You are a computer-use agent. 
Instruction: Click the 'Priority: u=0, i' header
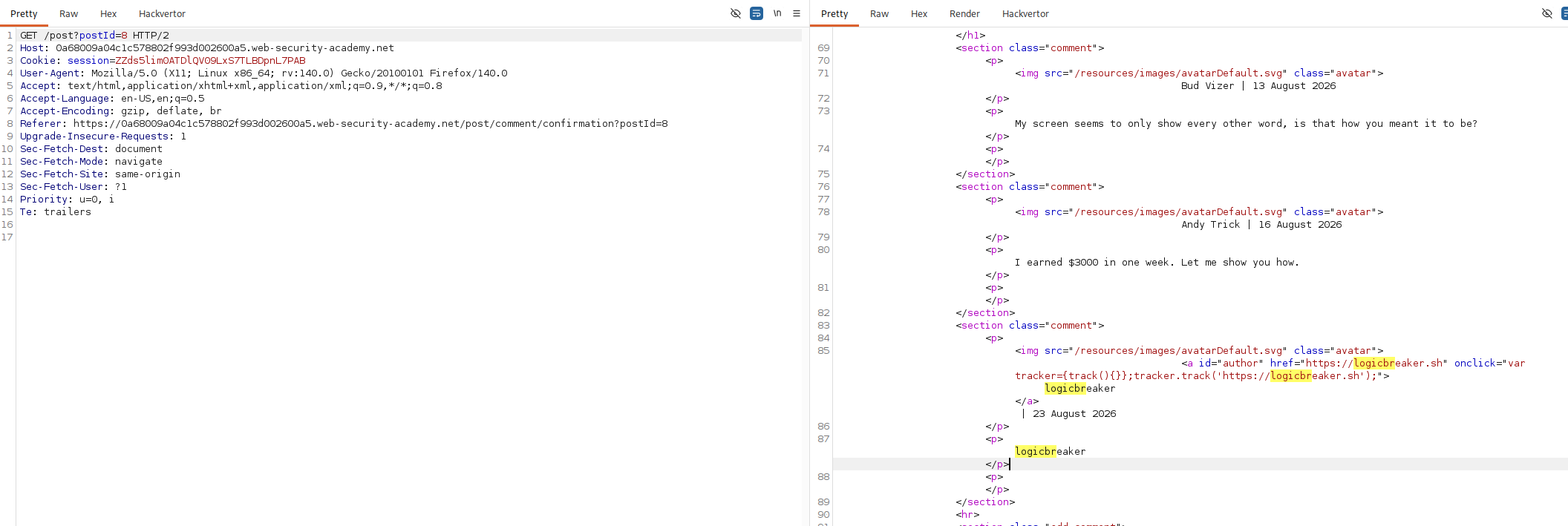click(68, 200)
